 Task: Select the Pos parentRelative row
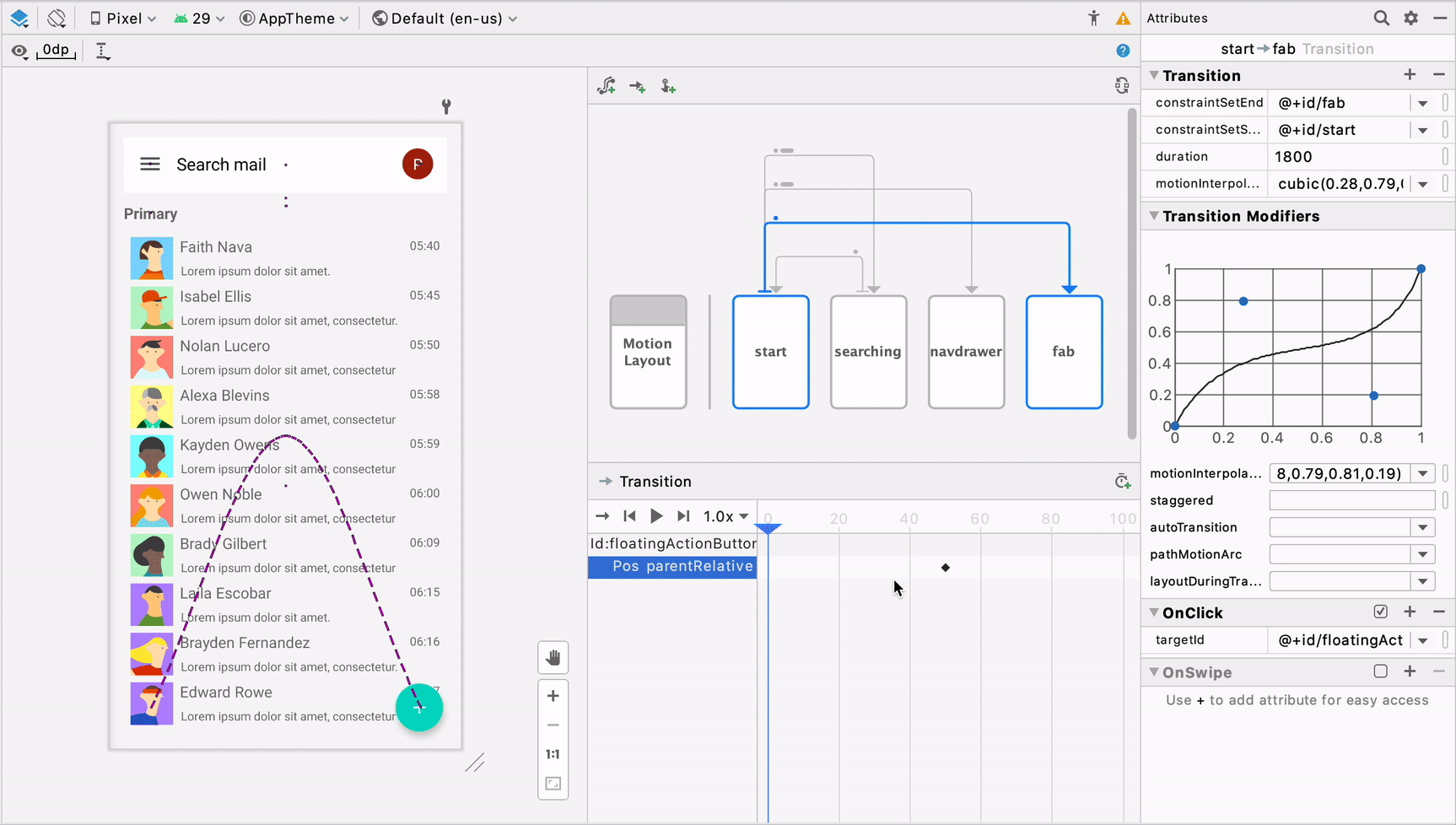(x=672, y=567)
